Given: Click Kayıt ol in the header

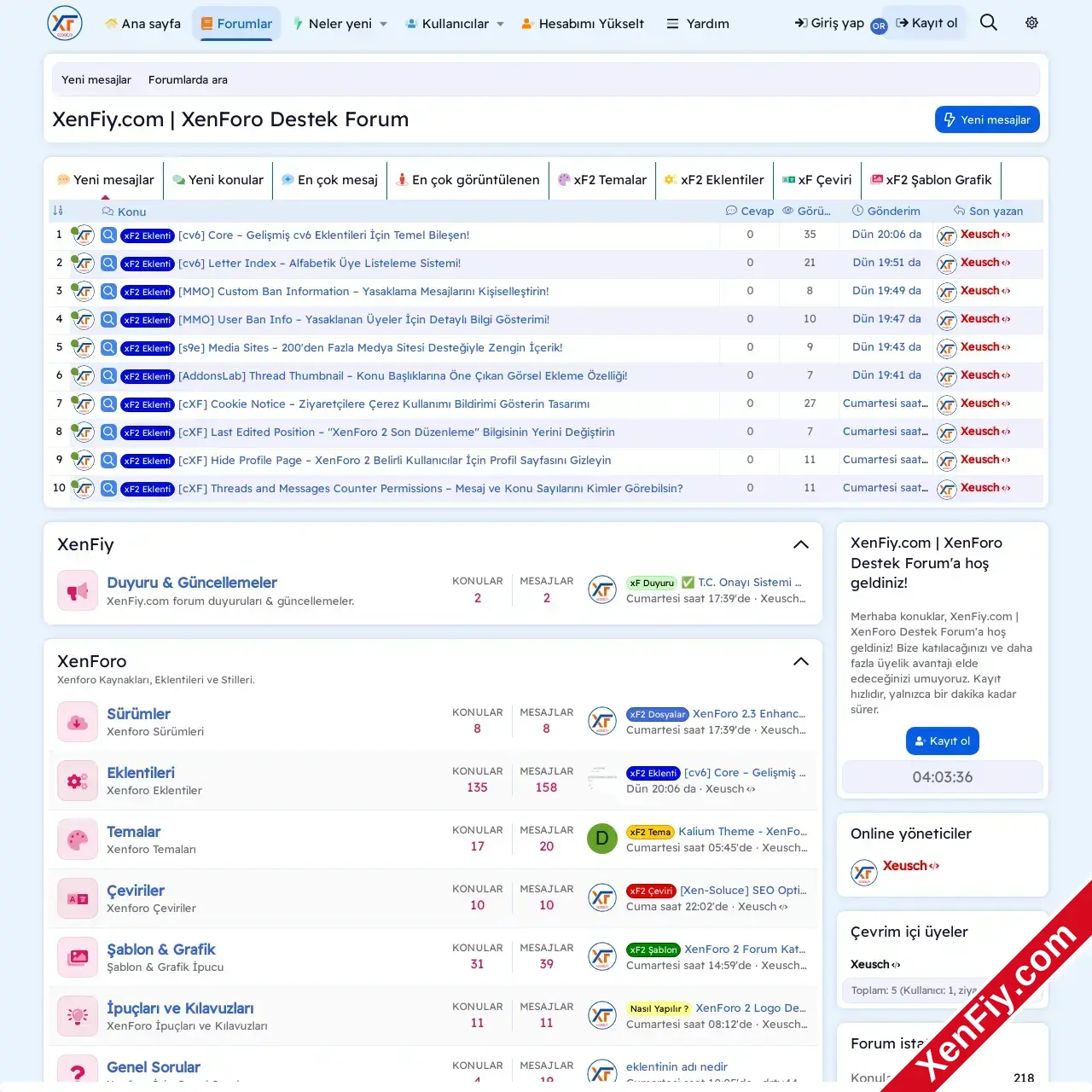Looking at the screenshot, I should [x=926, y=23].
